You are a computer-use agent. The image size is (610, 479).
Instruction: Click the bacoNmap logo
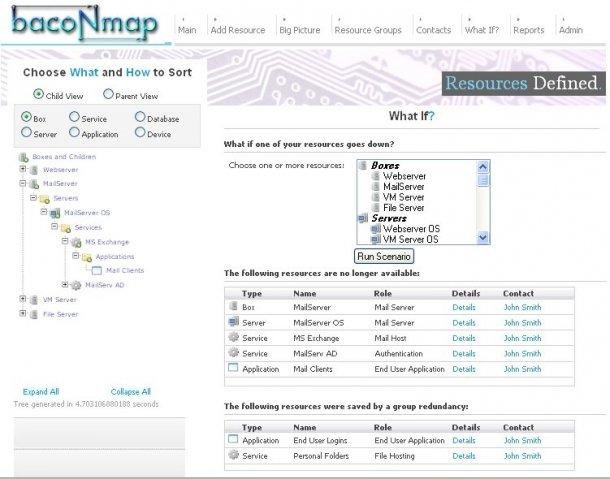click(x=85, y=23)
